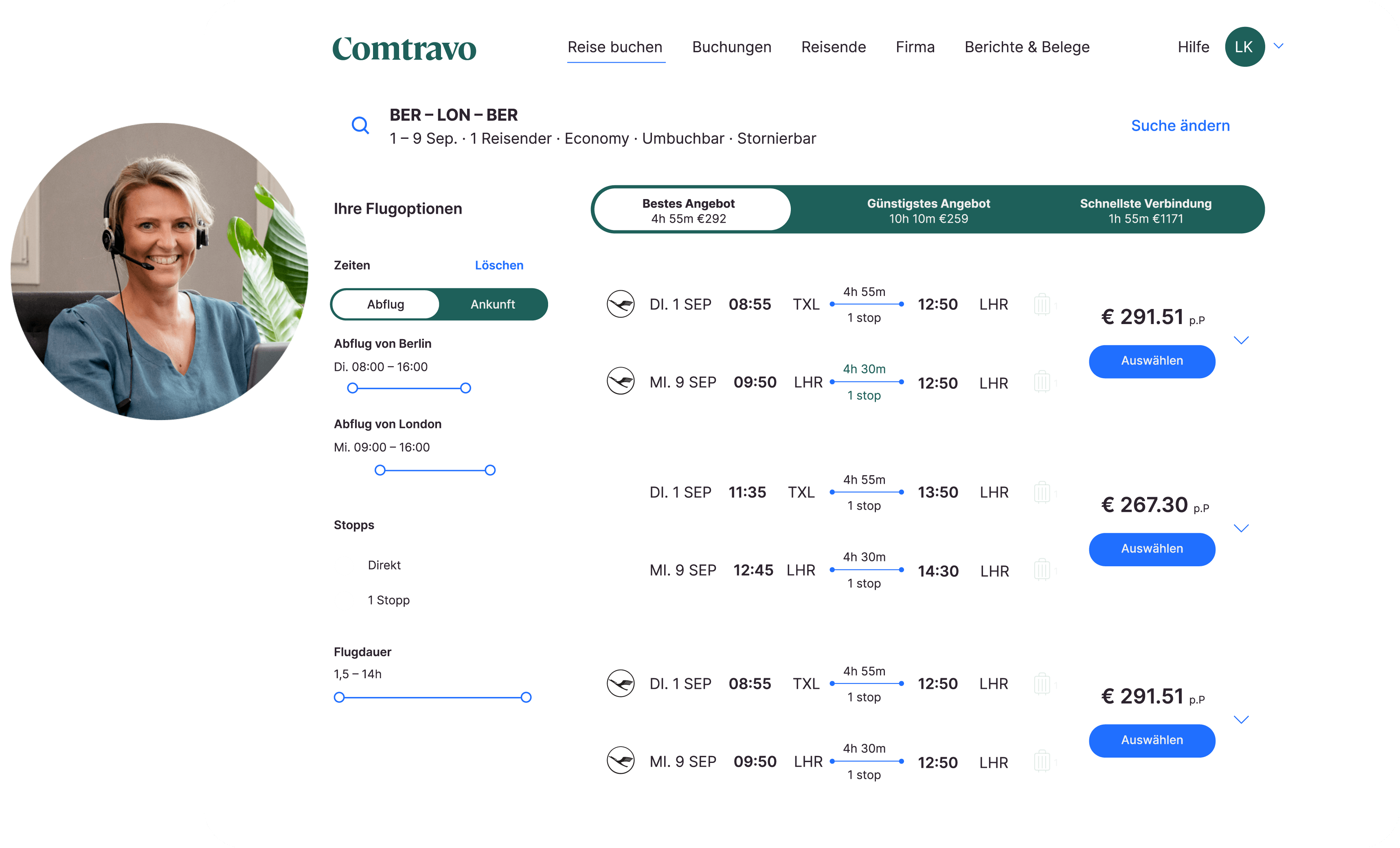This screenshot has width=1400, height=848.
Task: Click luggage icon on last 08:55 outbound flight
Action: pyautogui.click(x=1042, y=684)
